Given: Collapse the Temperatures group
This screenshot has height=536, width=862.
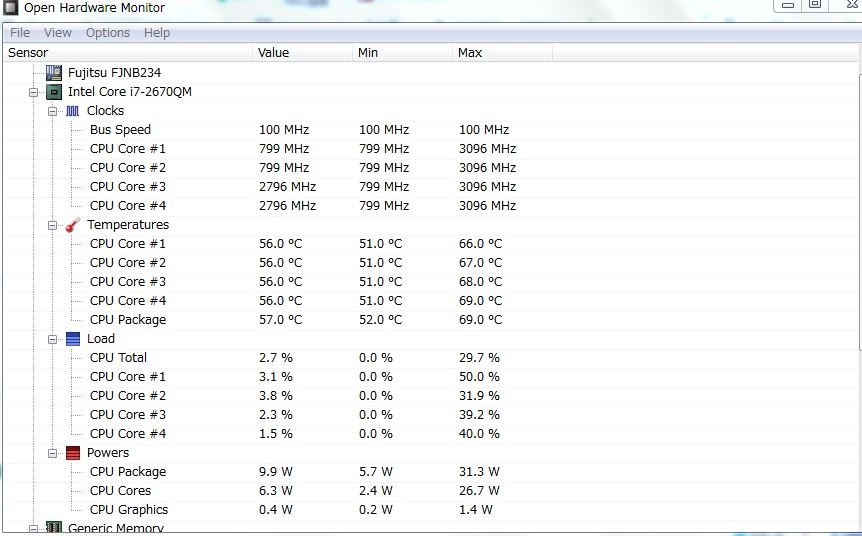Looking at the screenshot, I should point(52,225).
